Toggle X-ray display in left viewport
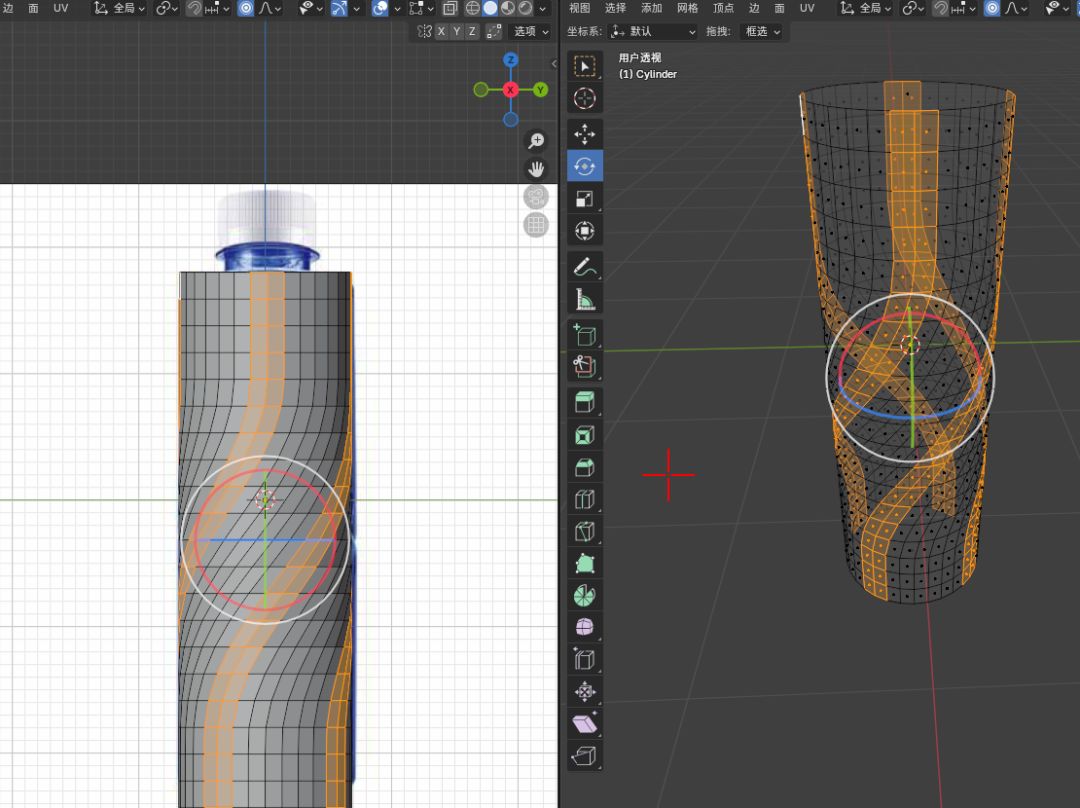The width and height of the screenshot is (1080, 808). point(449,8)
